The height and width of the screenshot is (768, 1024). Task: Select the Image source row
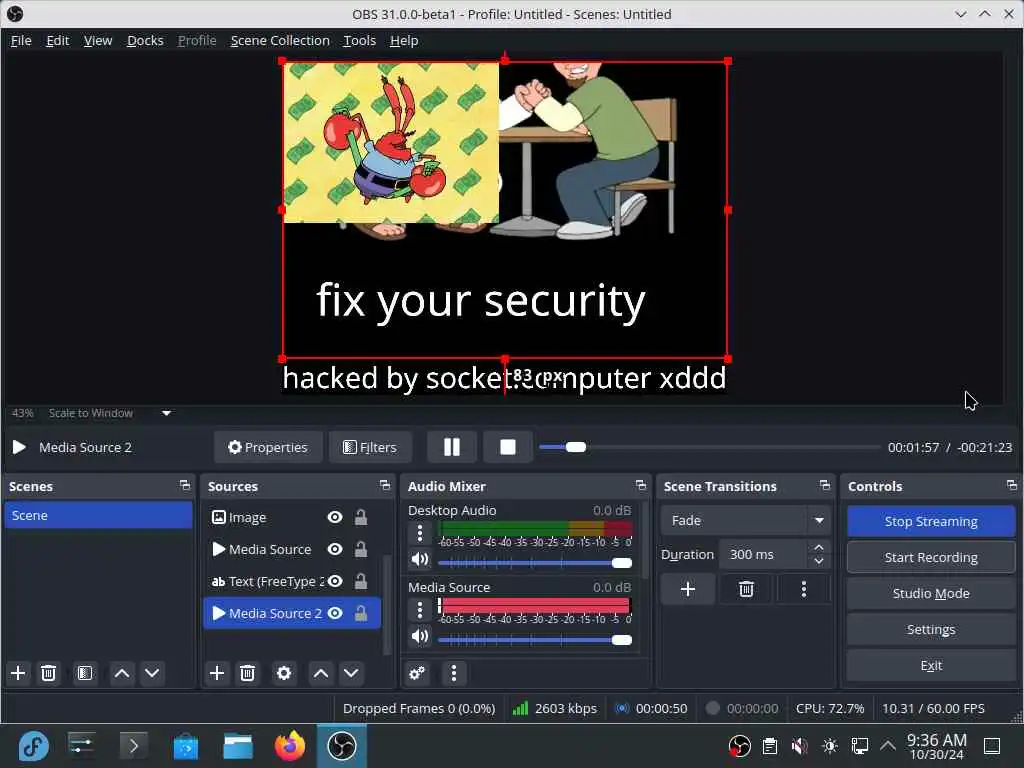point(292,517)
